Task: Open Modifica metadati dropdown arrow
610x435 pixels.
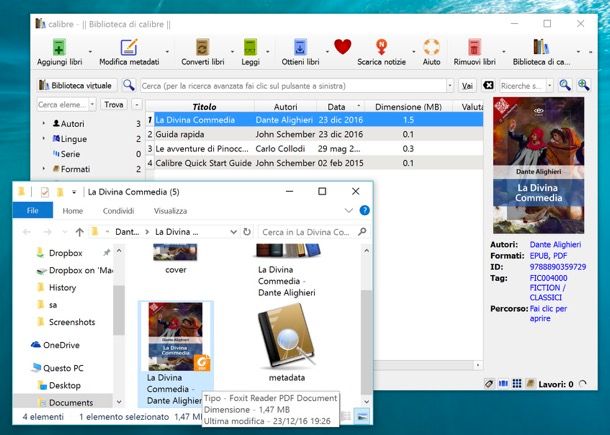Action: pyautogui.click(x=167, y=51)
